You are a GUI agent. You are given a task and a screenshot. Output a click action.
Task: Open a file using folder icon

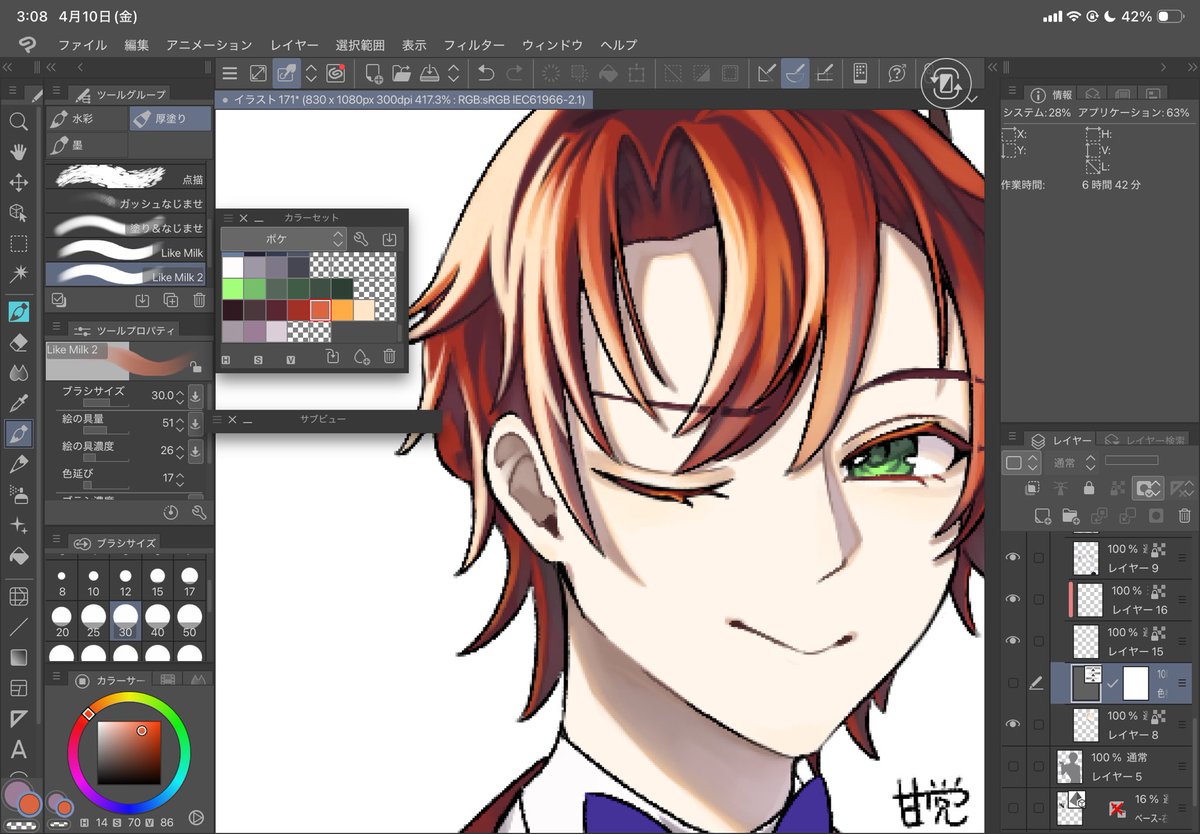tap(402, 73)
